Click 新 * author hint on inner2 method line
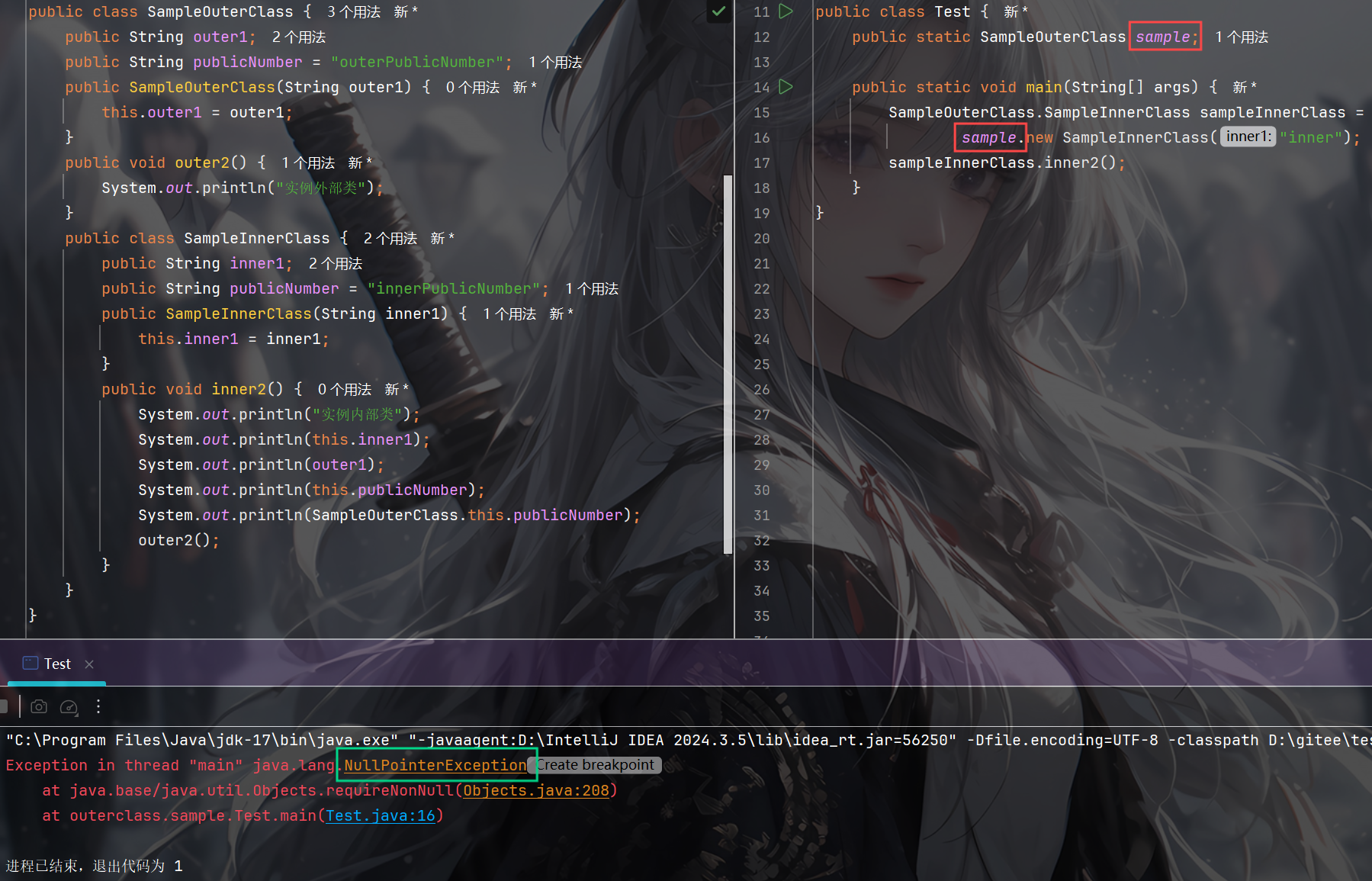Screen dimensions: 1372x881 pos(397,390)
